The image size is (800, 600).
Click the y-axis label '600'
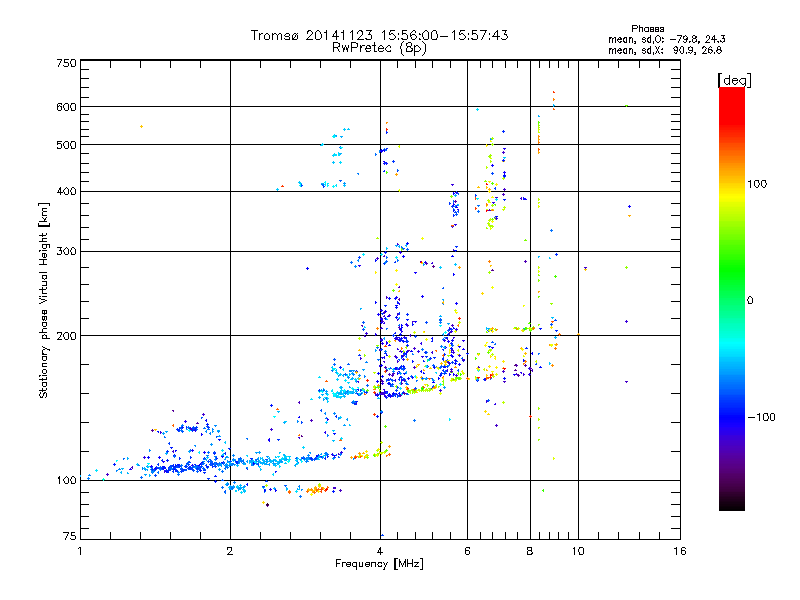point(66,107)
